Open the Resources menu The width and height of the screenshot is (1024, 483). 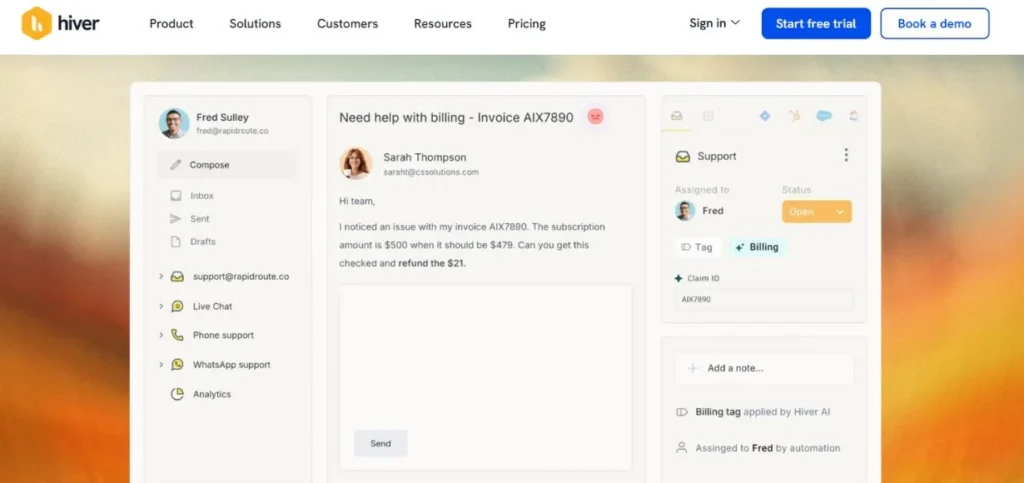coord(443,23)
